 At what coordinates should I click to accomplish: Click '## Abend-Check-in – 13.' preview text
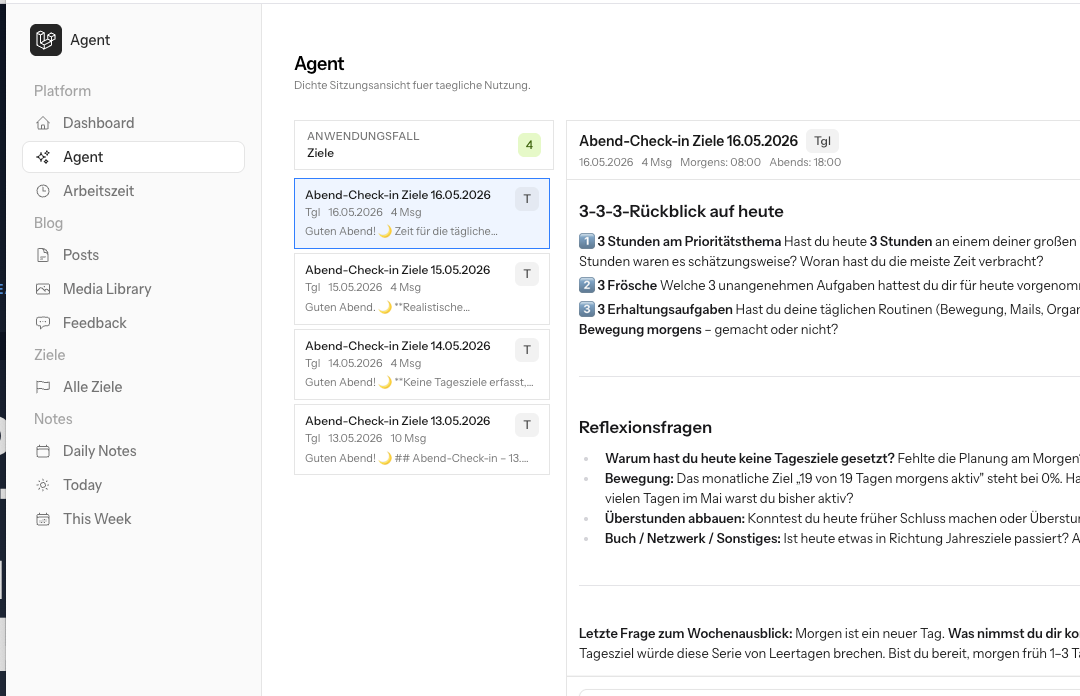pyautogui.click(x=461, y=458)
